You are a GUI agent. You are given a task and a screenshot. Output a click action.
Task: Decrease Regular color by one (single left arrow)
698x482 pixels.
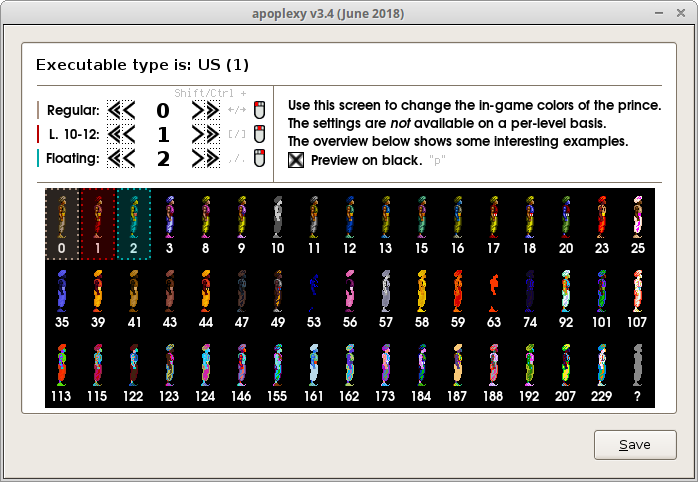click(128, 110)
